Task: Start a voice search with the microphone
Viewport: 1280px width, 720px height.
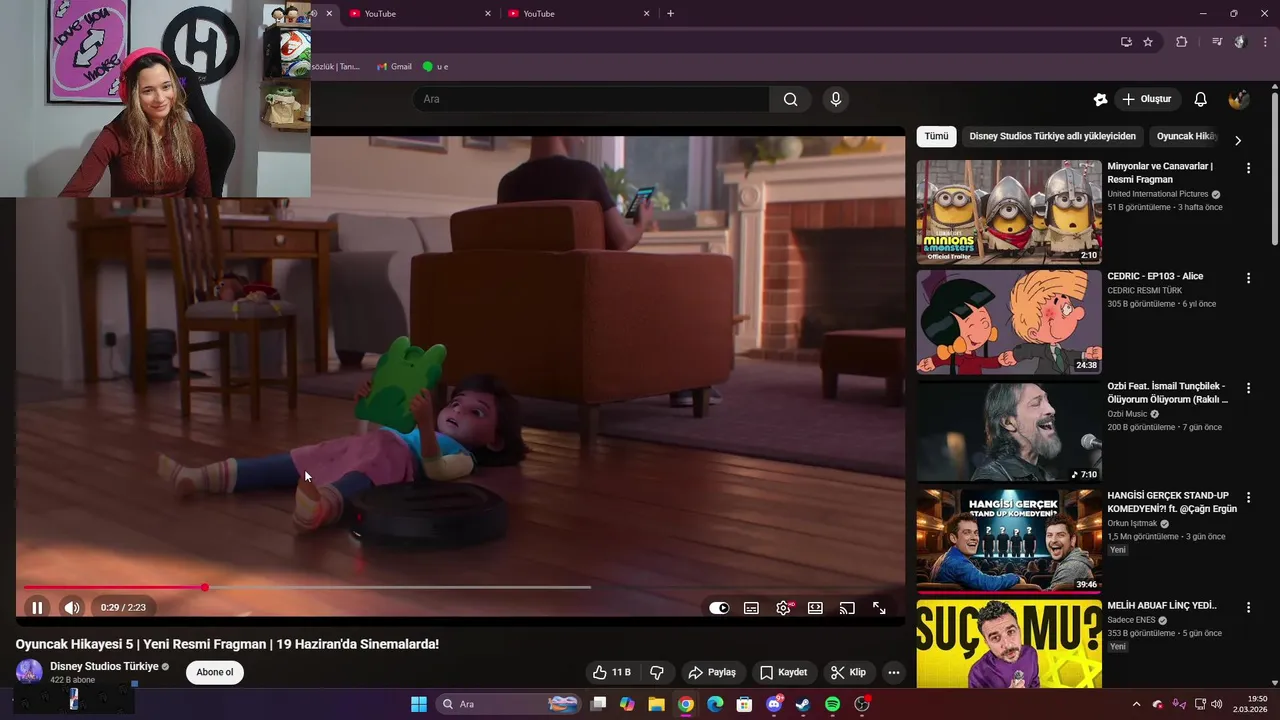Action: 836,99
